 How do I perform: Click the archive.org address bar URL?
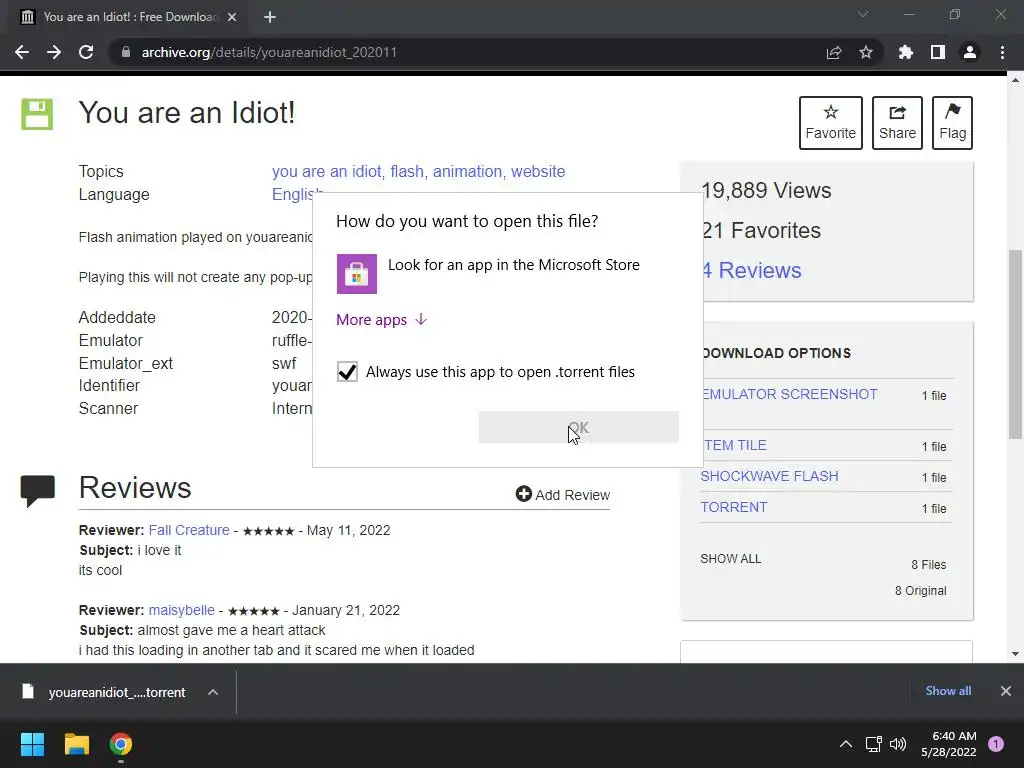coord(269,52)
